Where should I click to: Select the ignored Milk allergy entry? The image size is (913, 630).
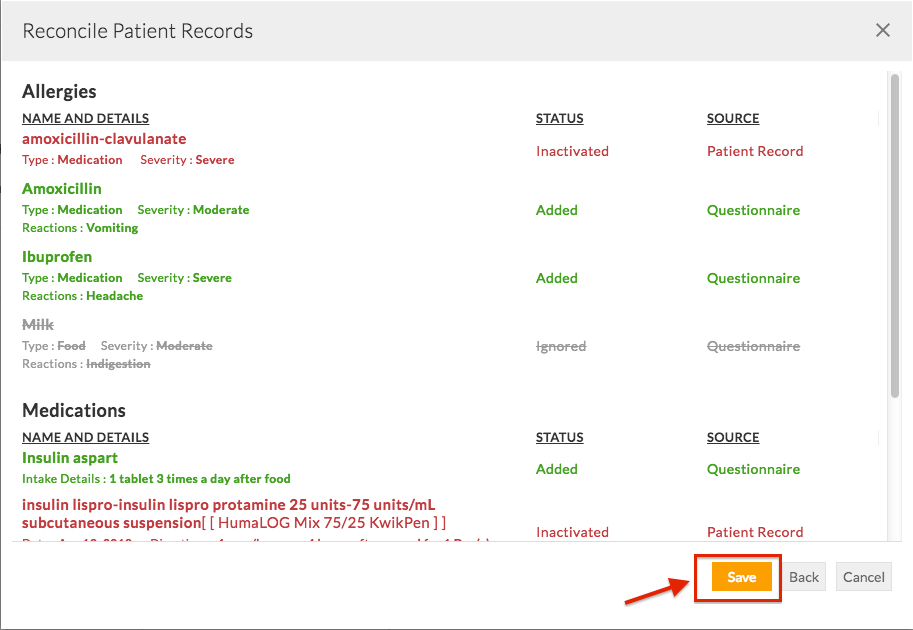[x=38, y=324]
